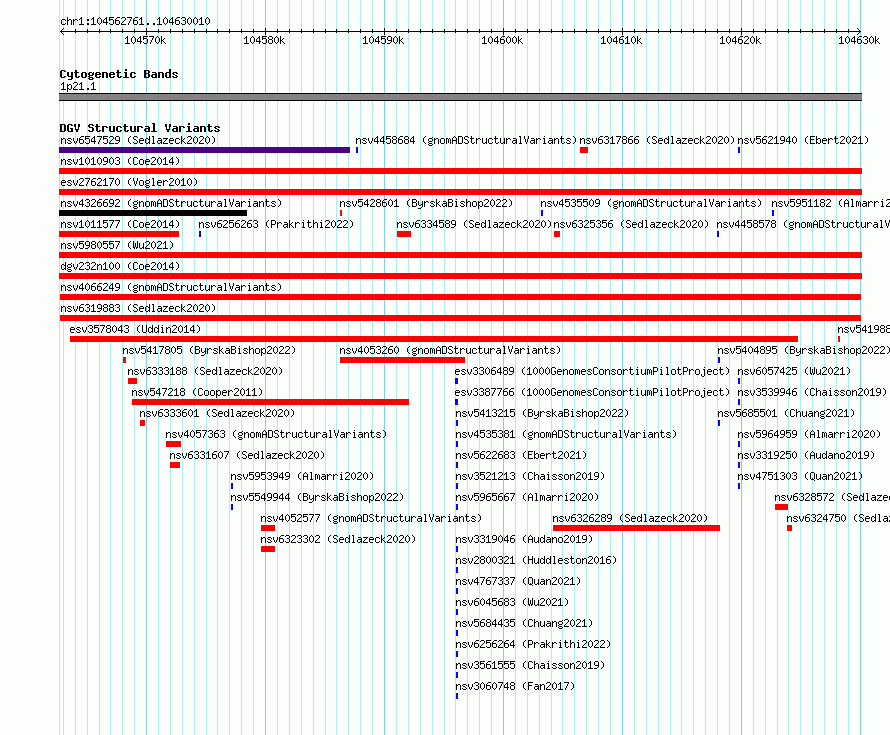The height and width of the screenshot is (735, 890).
Task: Open nsv4053260 (gnomADStructuralVariants) label
Action: (450, 350)
